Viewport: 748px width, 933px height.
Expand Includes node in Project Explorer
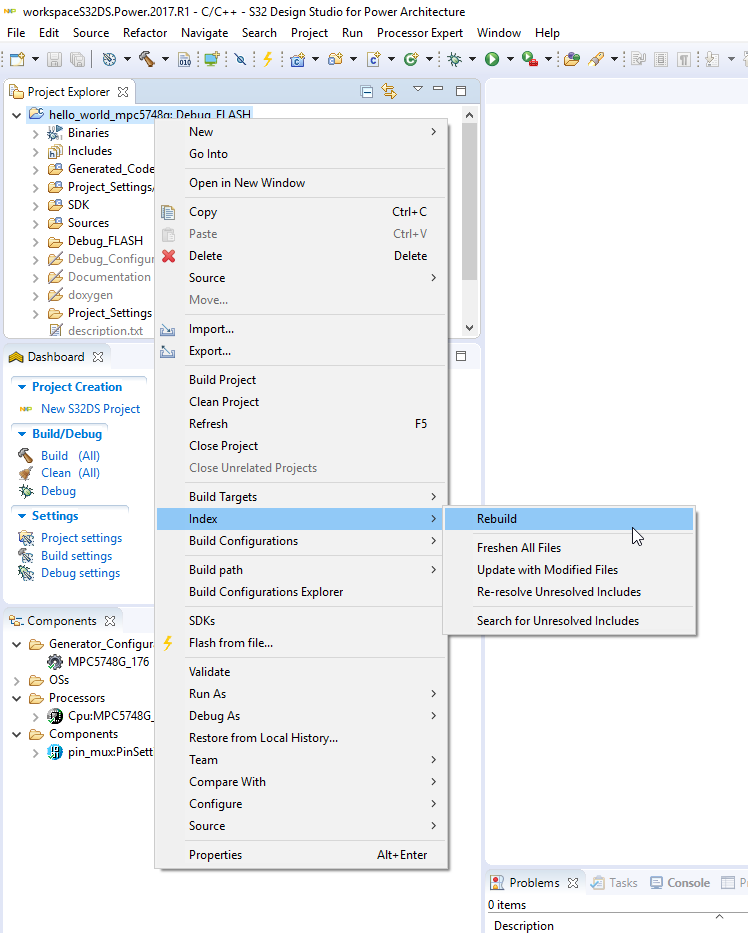coord(35,151)
